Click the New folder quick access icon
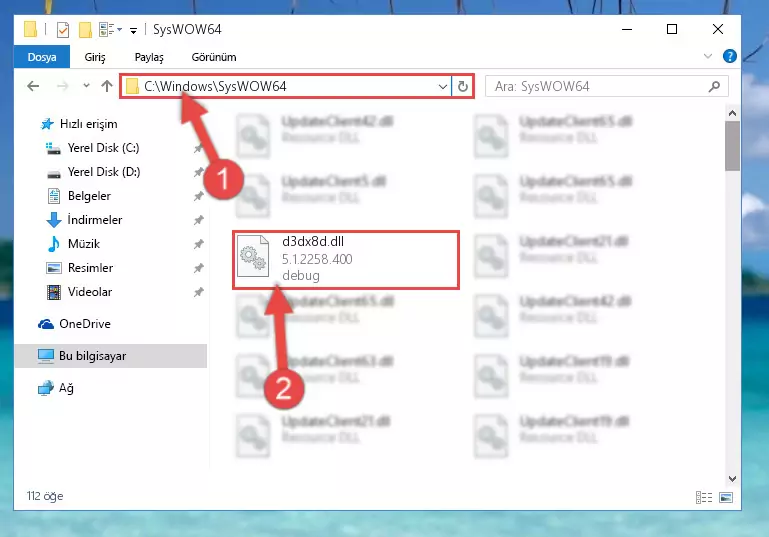Image resolution: width=769 pixels, height=537 pixels. [85, 30]
